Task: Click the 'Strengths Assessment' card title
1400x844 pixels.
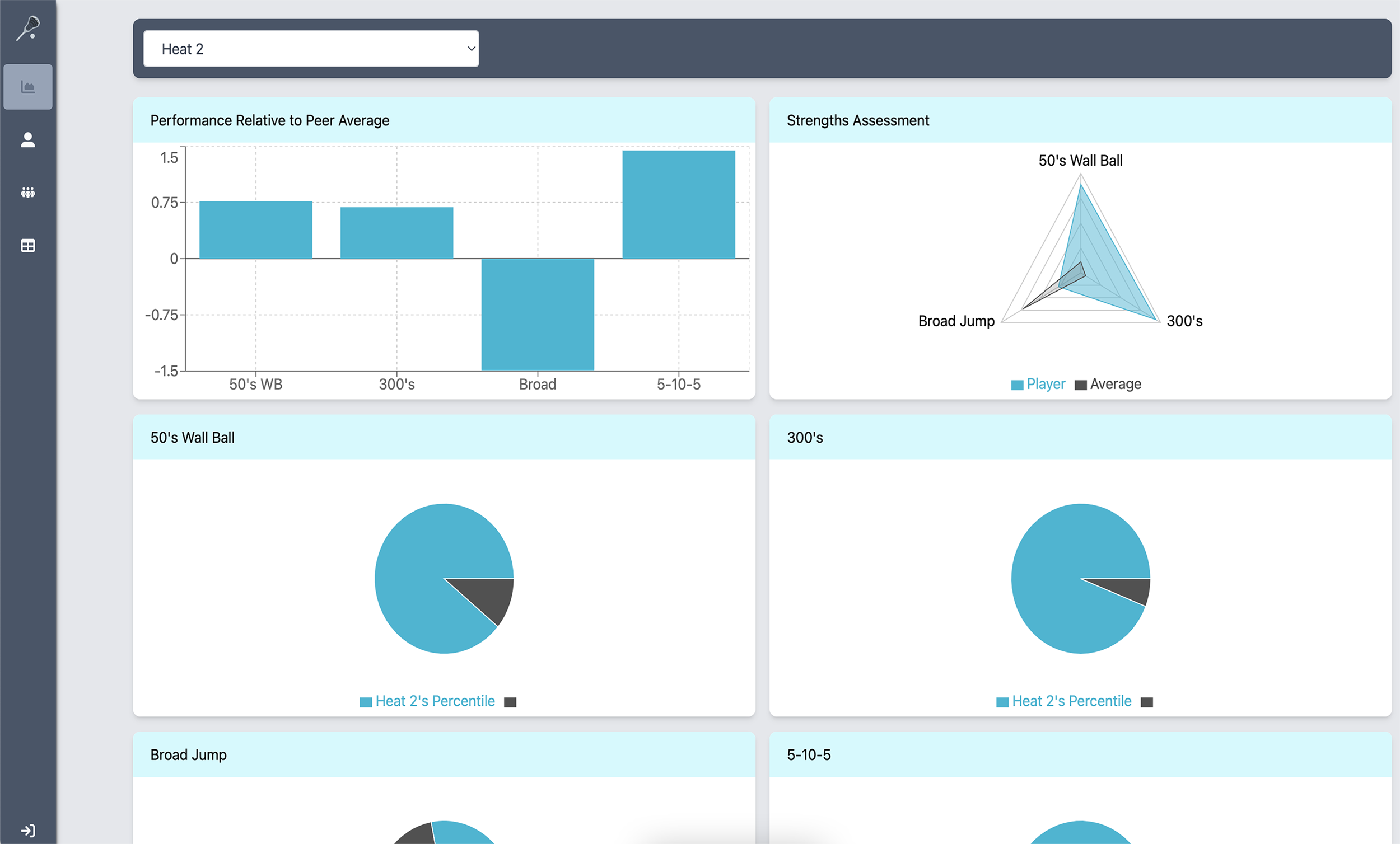Action: tap(858, 120)
